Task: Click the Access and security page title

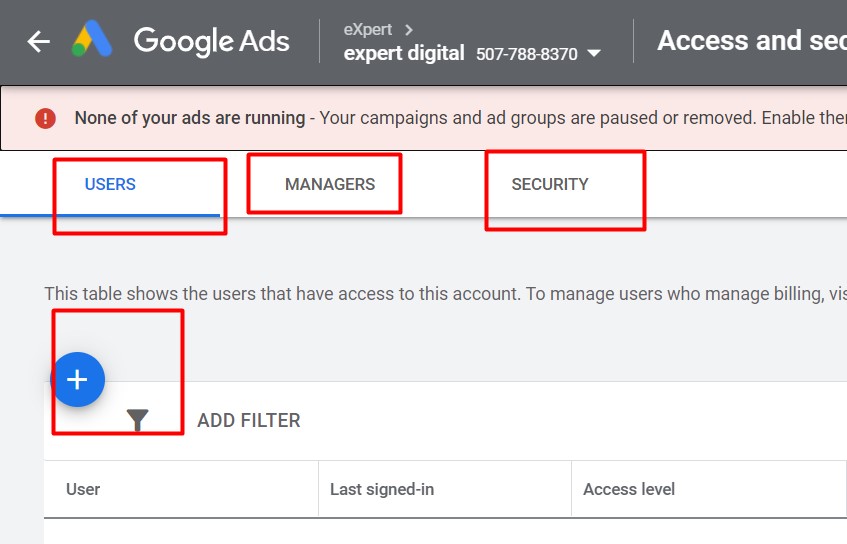Action: (752, 41)
